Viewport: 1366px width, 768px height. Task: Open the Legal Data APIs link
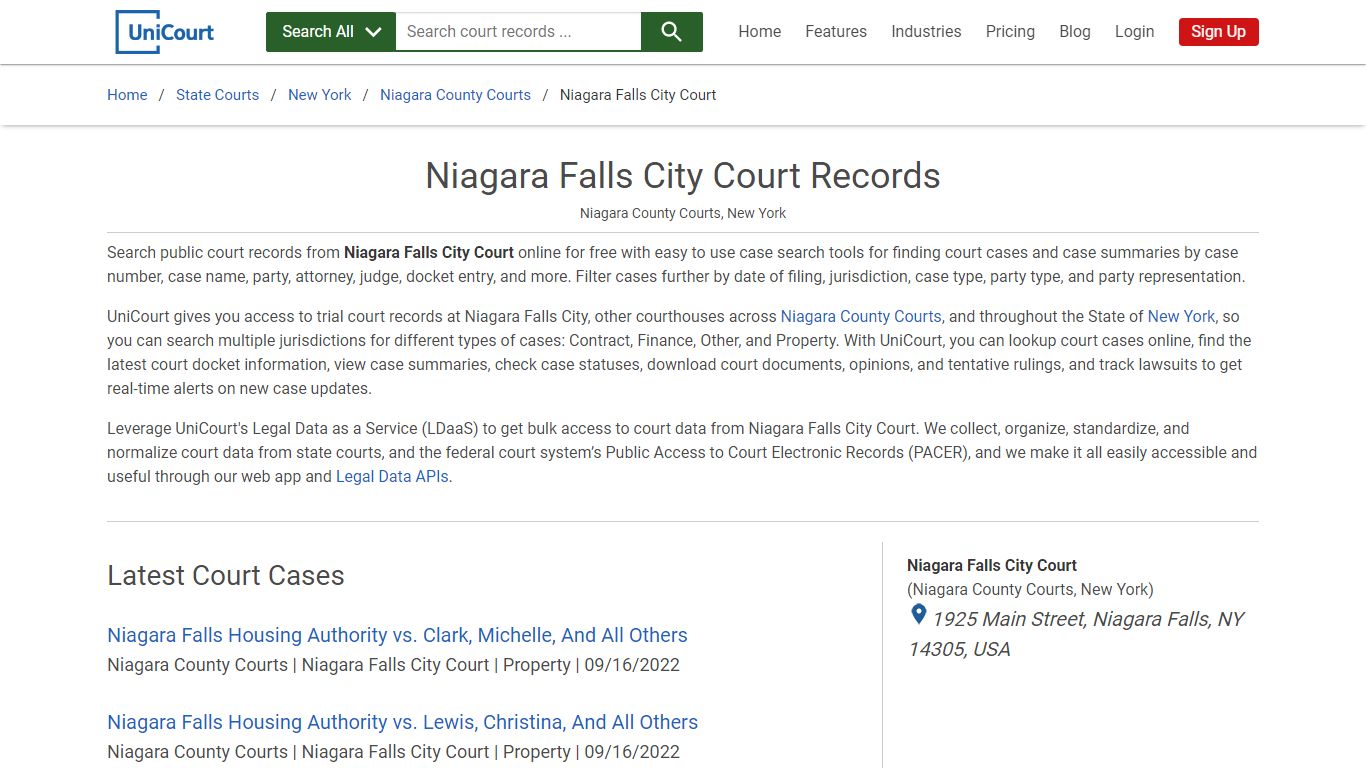(393, 477)
